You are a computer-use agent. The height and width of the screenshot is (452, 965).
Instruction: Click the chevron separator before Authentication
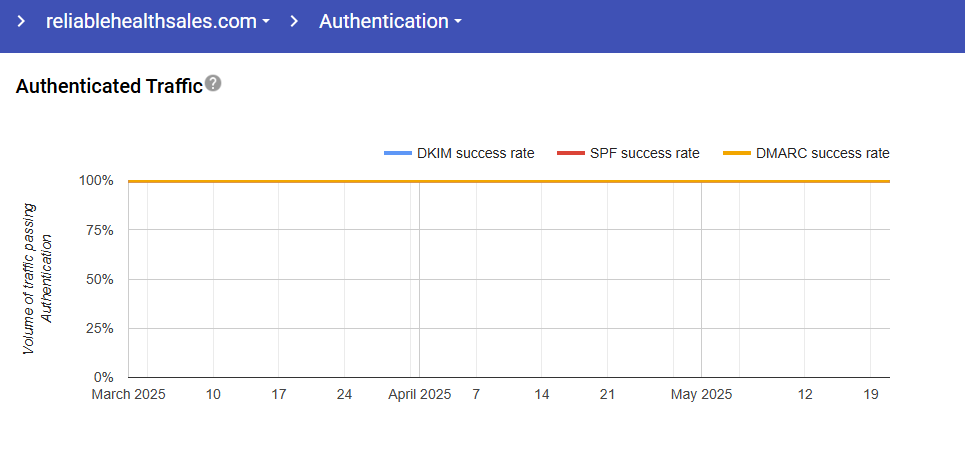pos(294,21)
